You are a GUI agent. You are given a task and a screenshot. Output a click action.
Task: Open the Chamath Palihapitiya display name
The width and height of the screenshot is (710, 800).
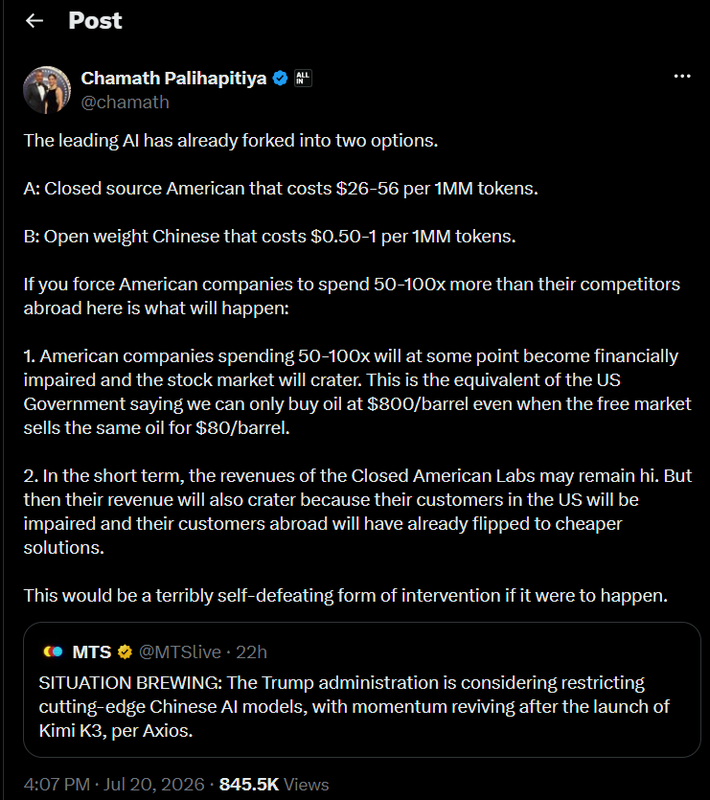pyautogui.click(x=173, y=78)
